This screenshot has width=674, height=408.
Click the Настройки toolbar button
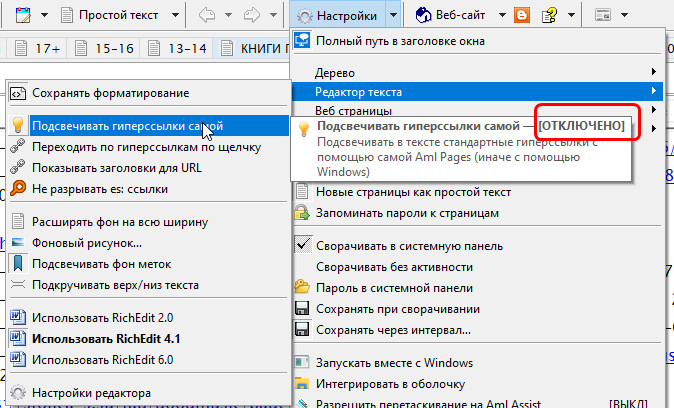(337, 15)
